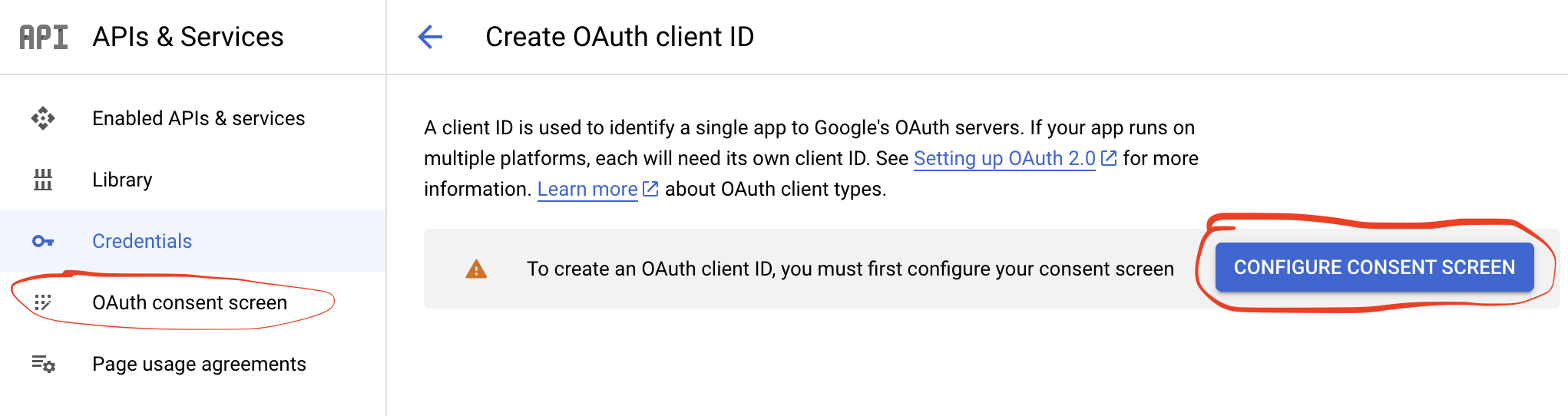Follow the Setting up OAuth 2.0 link
This screenshot has height=416, width=1568.
pyautogui.click(x=1004, y=158)
